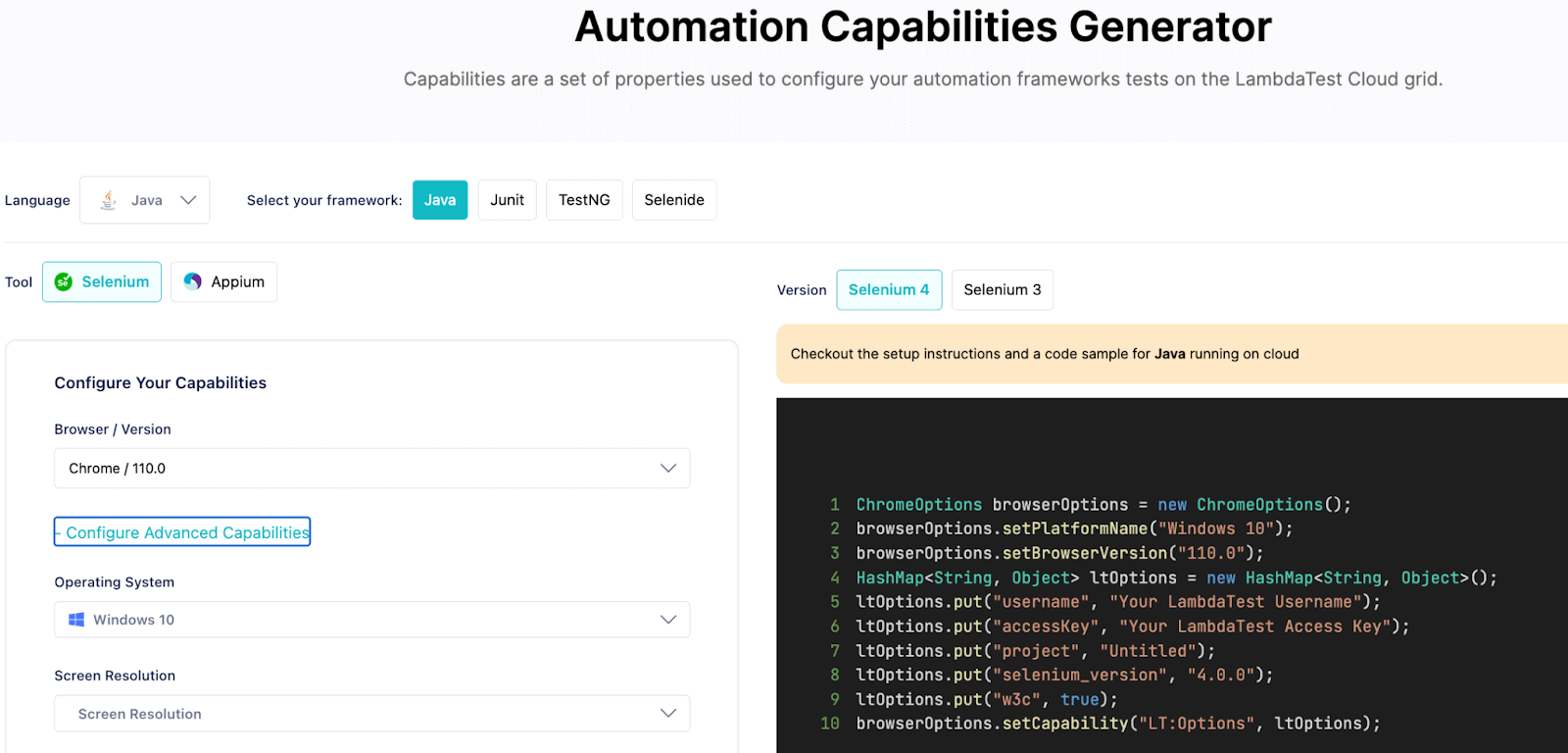Image resolution: width=1568 pixels, height=753 pixels.
Task: Click the ltOptions.put("w3c", true) line
Action: click(x=987, y=700)
